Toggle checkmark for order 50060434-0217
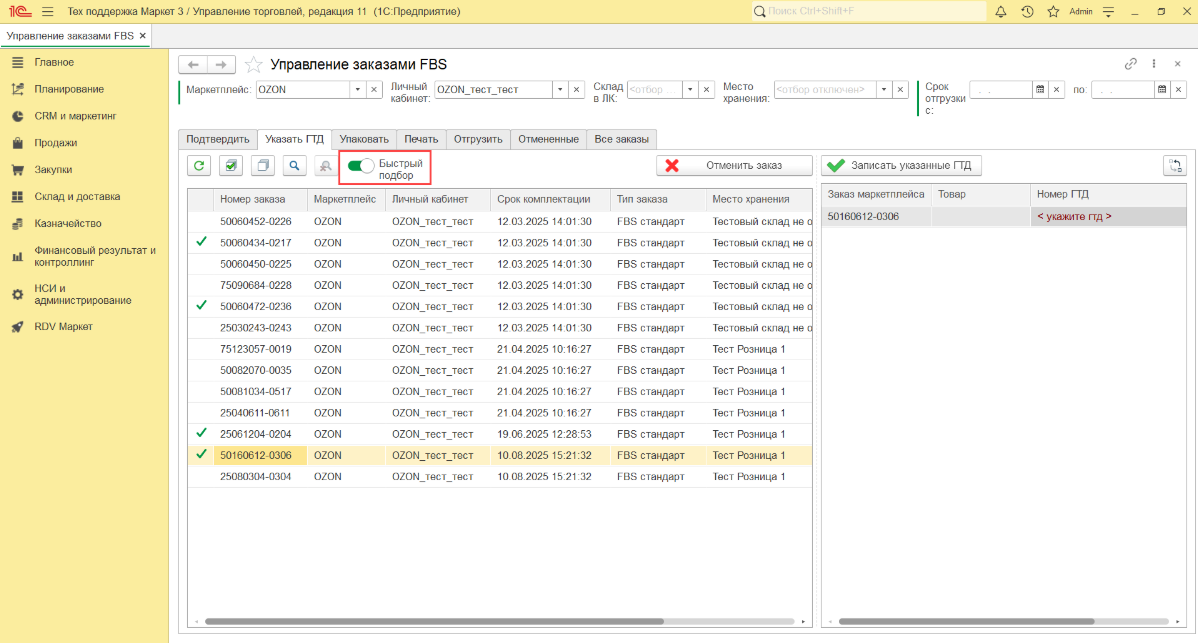 202,242
